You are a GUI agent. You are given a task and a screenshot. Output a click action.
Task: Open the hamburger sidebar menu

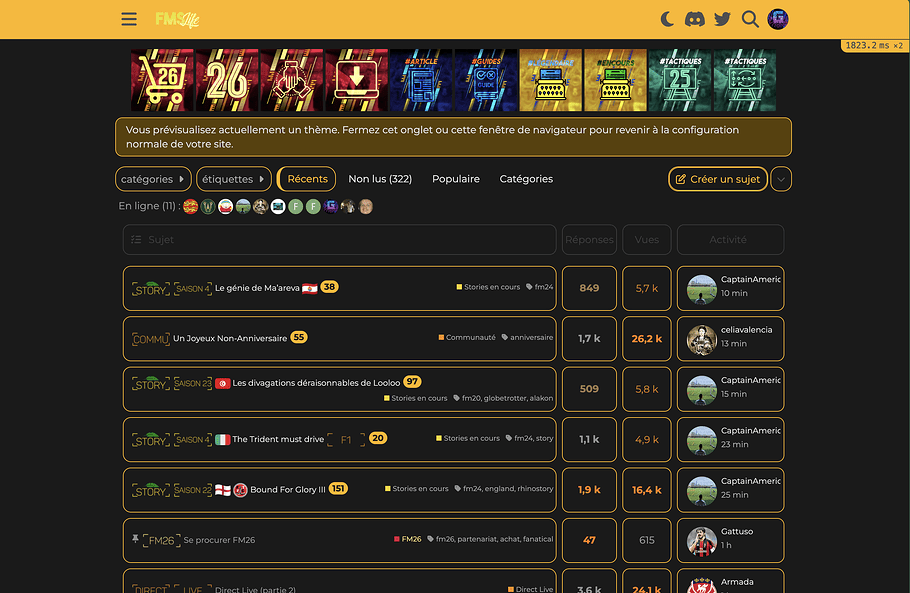(129, 19)
